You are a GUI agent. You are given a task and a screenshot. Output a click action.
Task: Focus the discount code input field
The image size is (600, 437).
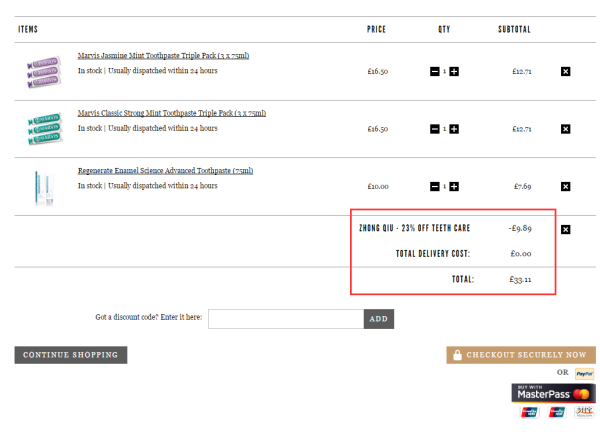tap(286, 319)
